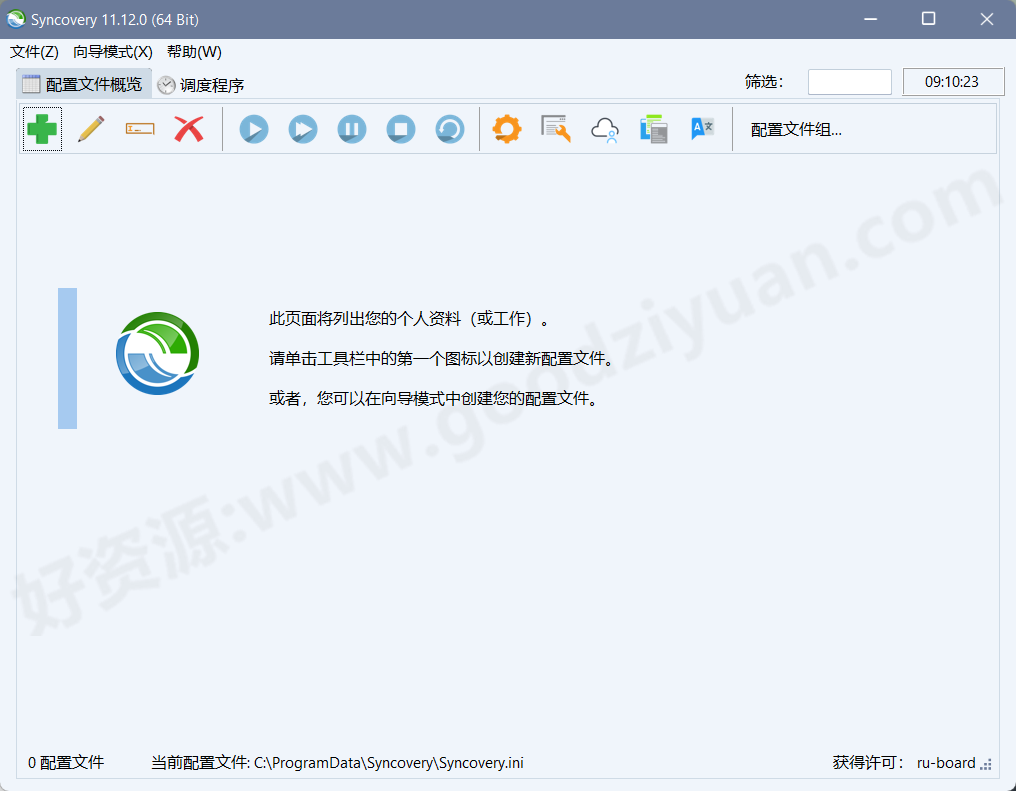Screen dimensions: 1016x791
Task: Click the rename profile icon
Action: (139, 129)
